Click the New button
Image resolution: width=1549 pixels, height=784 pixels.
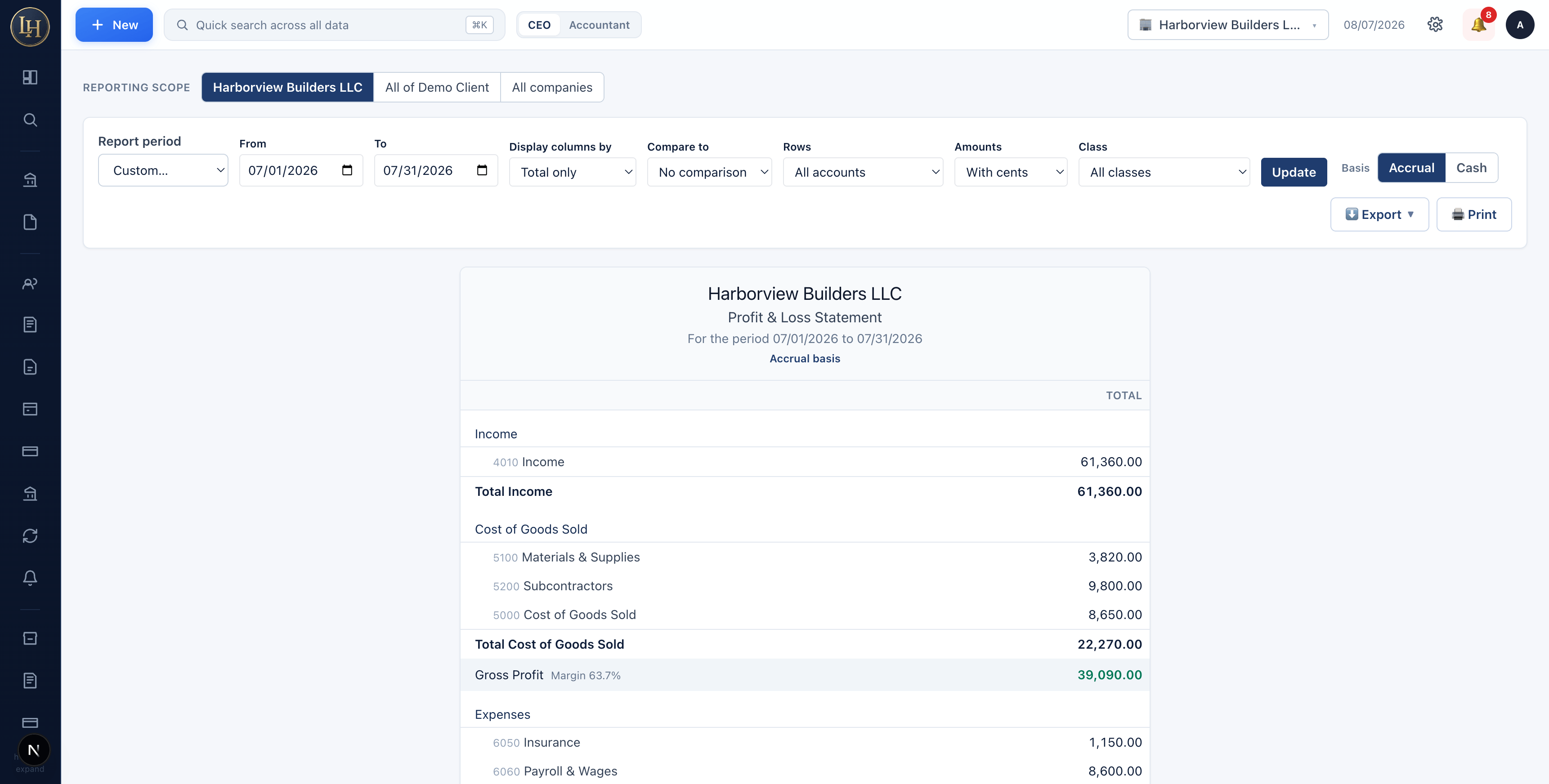click(114, 25)
